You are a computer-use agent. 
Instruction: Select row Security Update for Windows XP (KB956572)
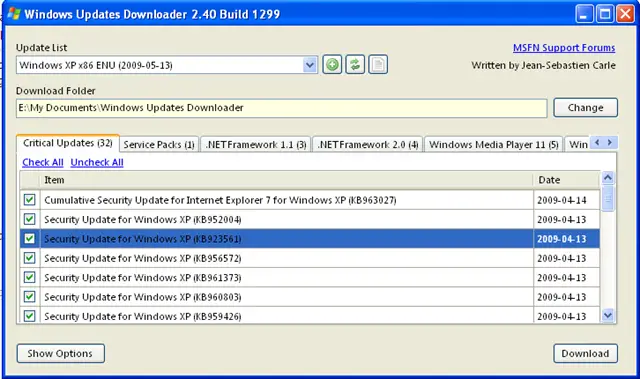(310, 258)
